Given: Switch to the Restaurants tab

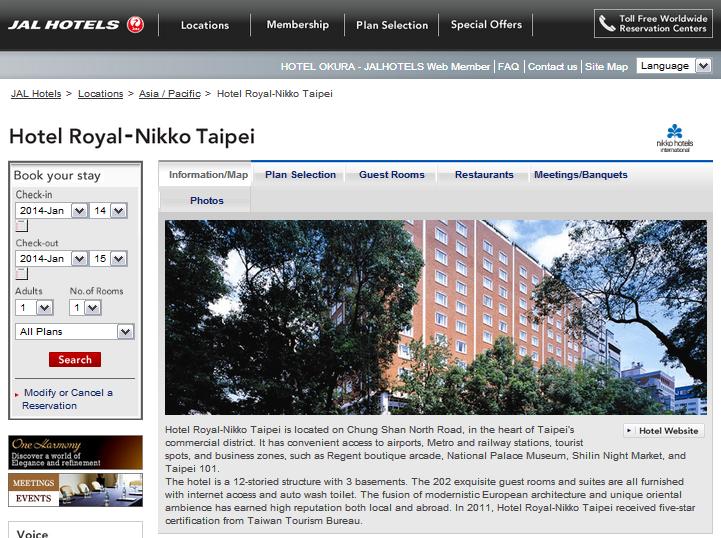Looking at the screenshot, I should point(484,175).
